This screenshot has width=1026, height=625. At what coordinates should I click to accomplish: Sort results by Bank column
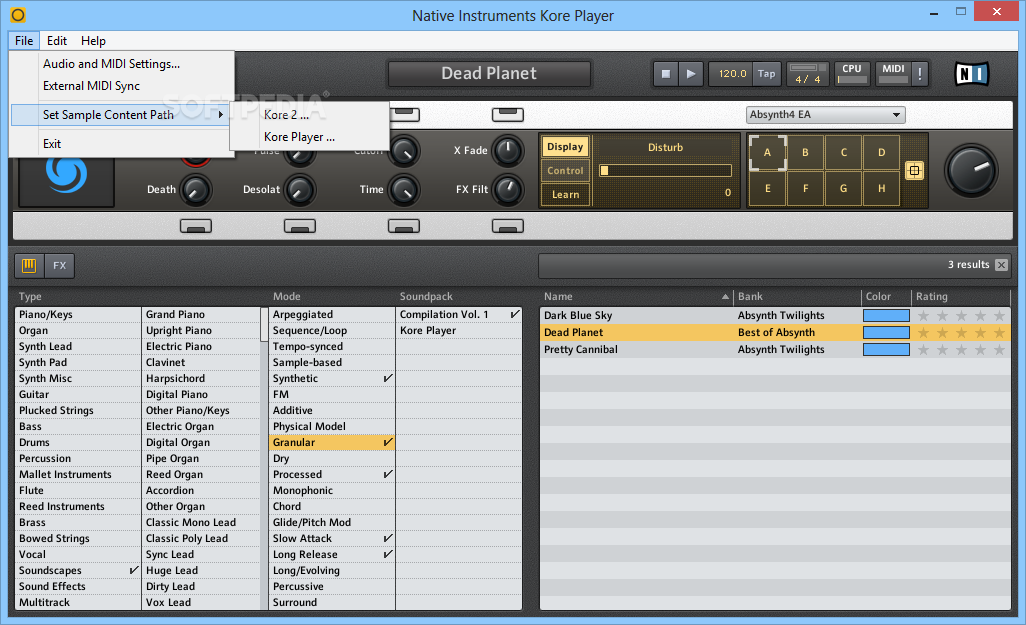click(x=797, y=296)
